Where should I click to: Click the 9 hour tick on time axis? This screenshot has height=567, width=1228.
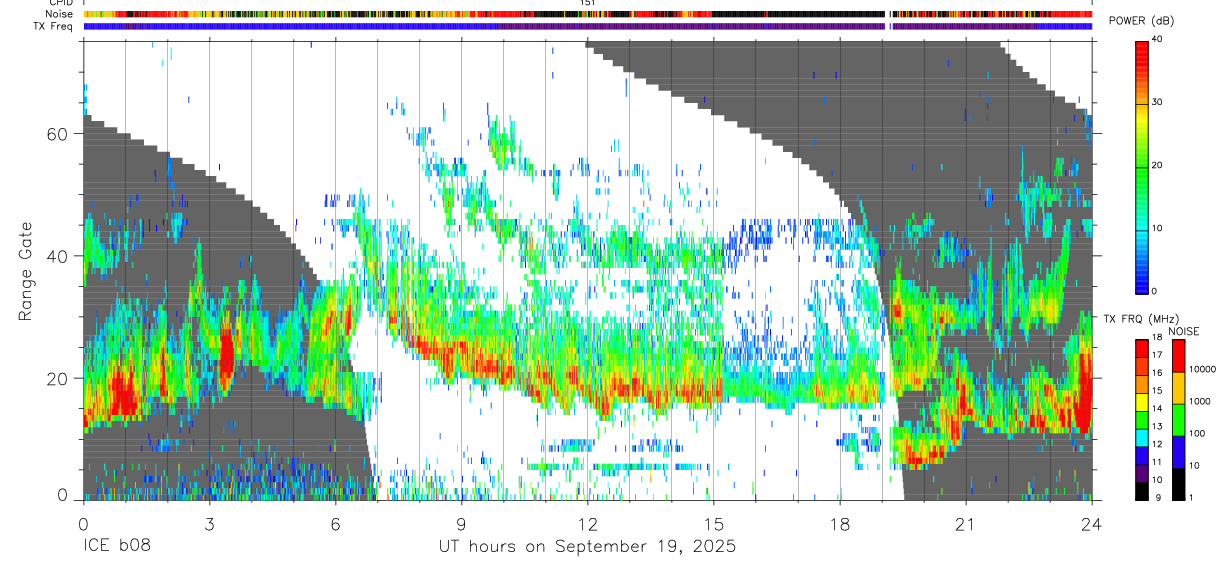[461, 523]
